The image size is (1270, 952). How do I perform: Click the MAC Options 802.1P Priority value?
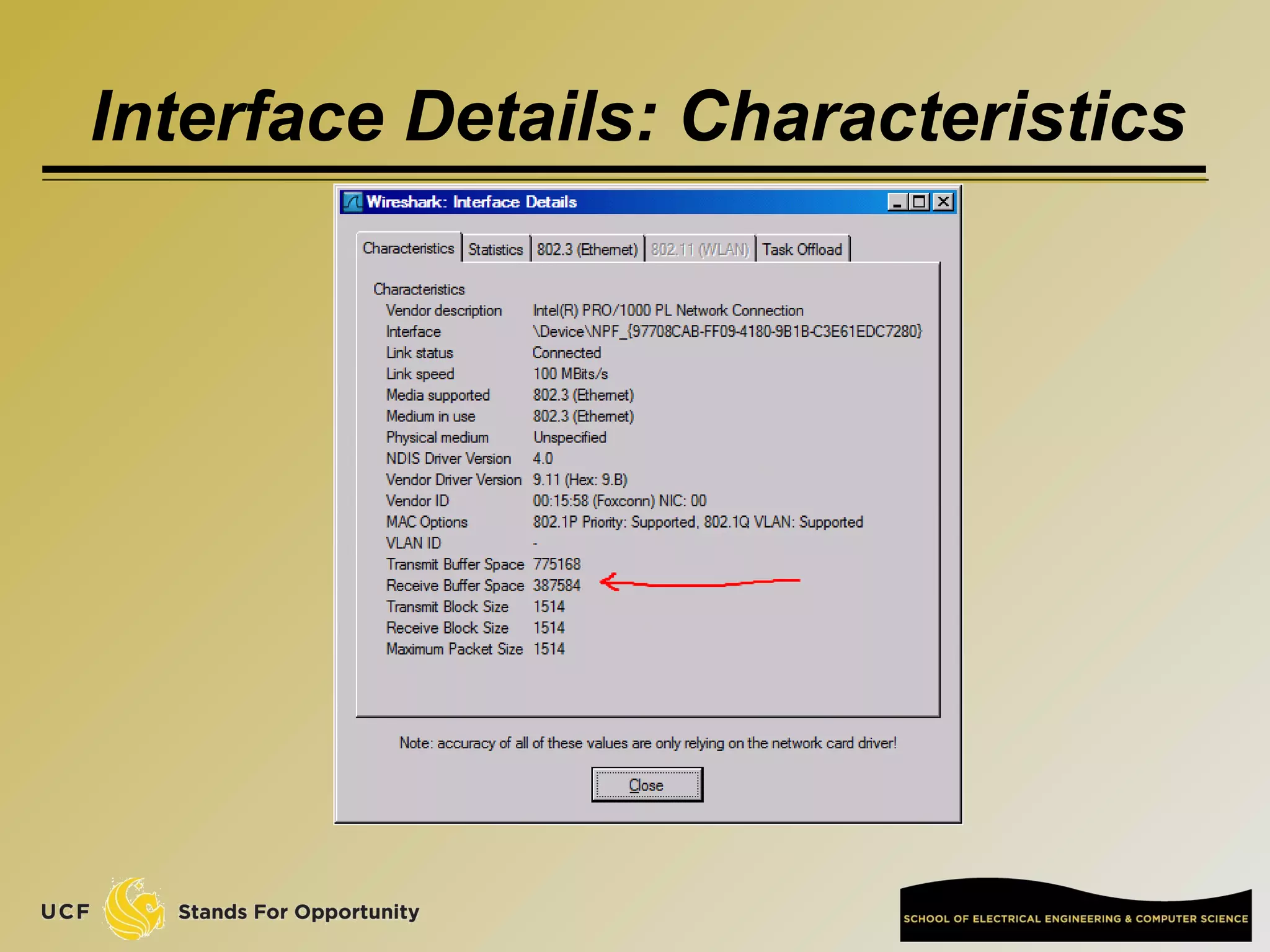coord(698,522)
